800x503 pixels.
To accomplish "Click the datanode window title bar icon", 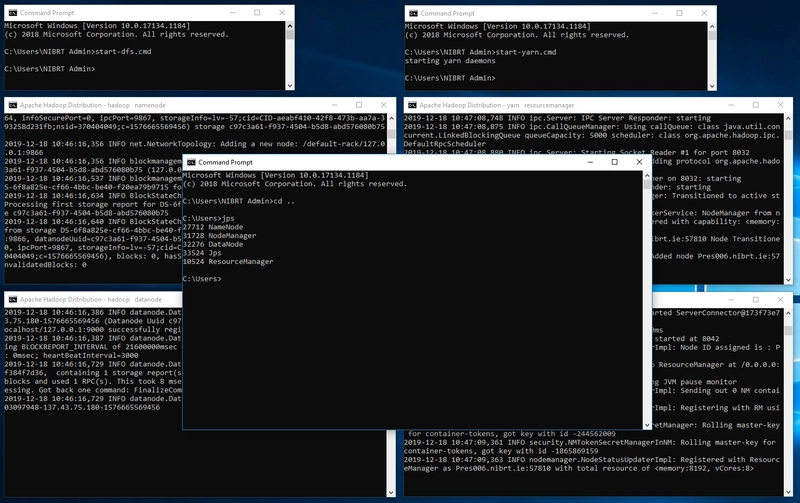I will [12, 299].
